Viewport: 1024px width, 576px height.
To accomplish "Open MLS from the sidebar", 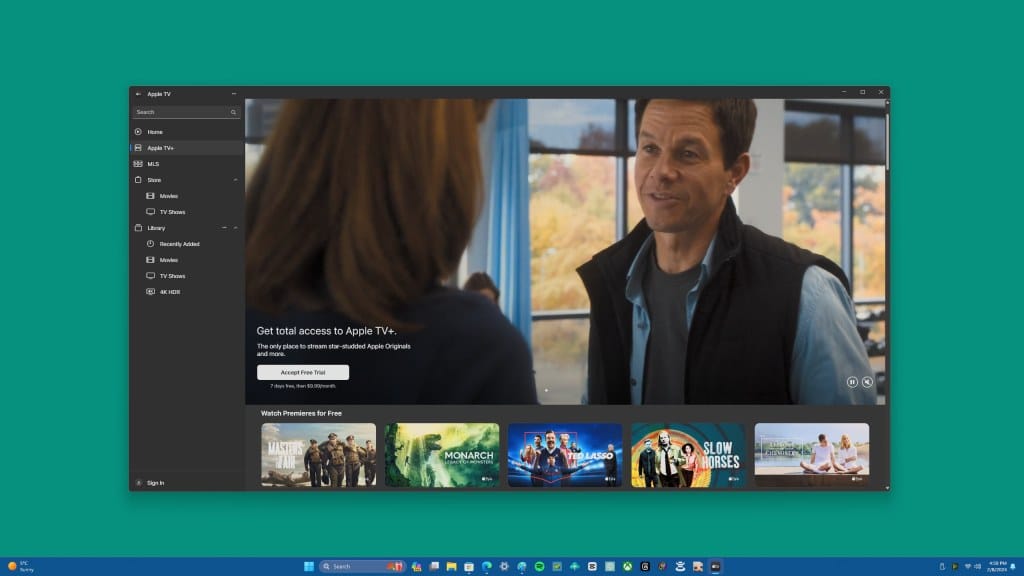I will click(153, 164).
